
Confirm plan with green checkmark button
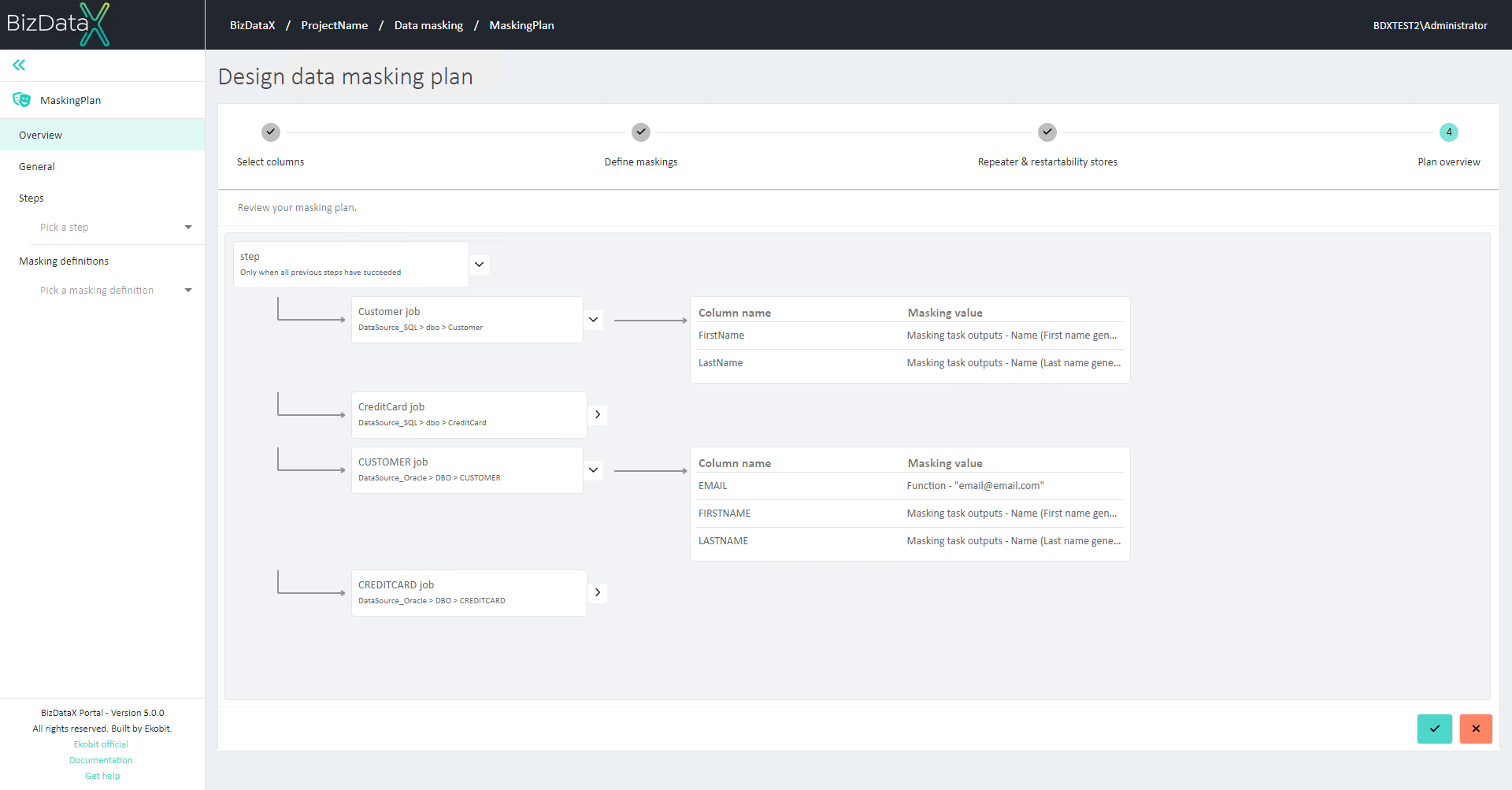[1435, 729]
